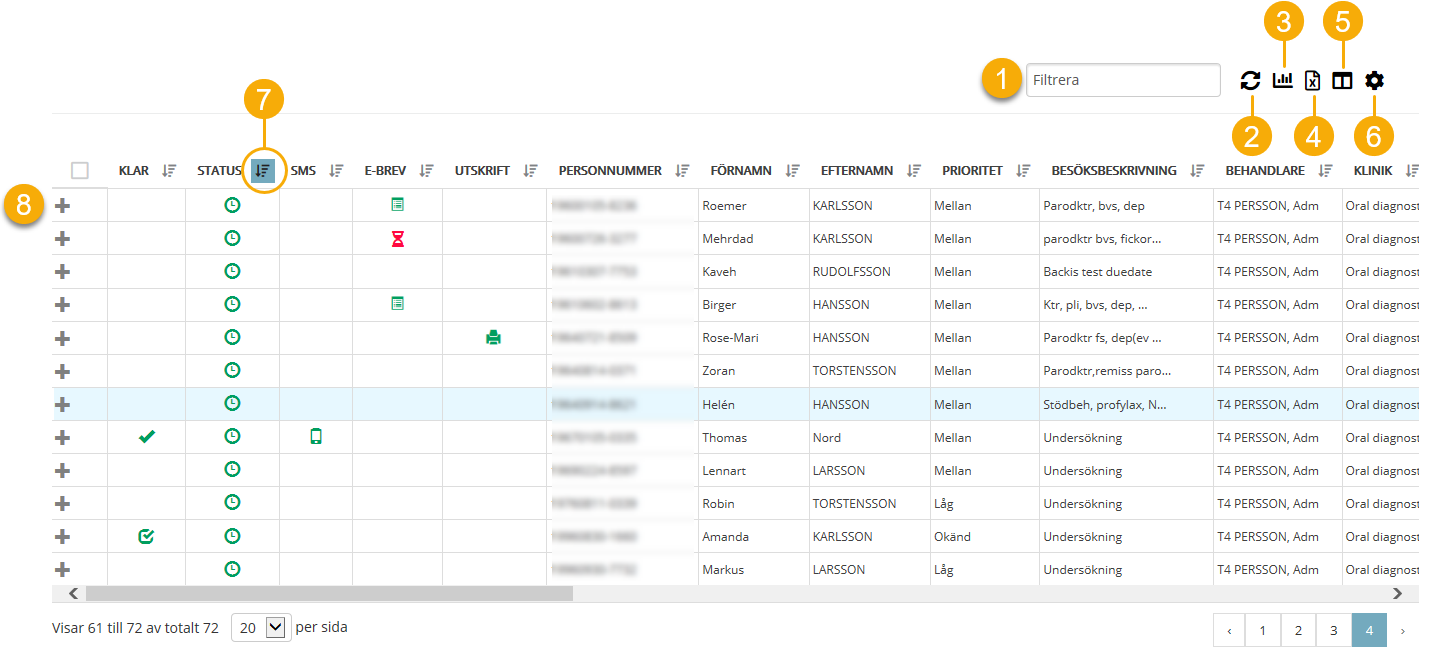Toggle the select-all checkbox in header

tap(80, 171)
